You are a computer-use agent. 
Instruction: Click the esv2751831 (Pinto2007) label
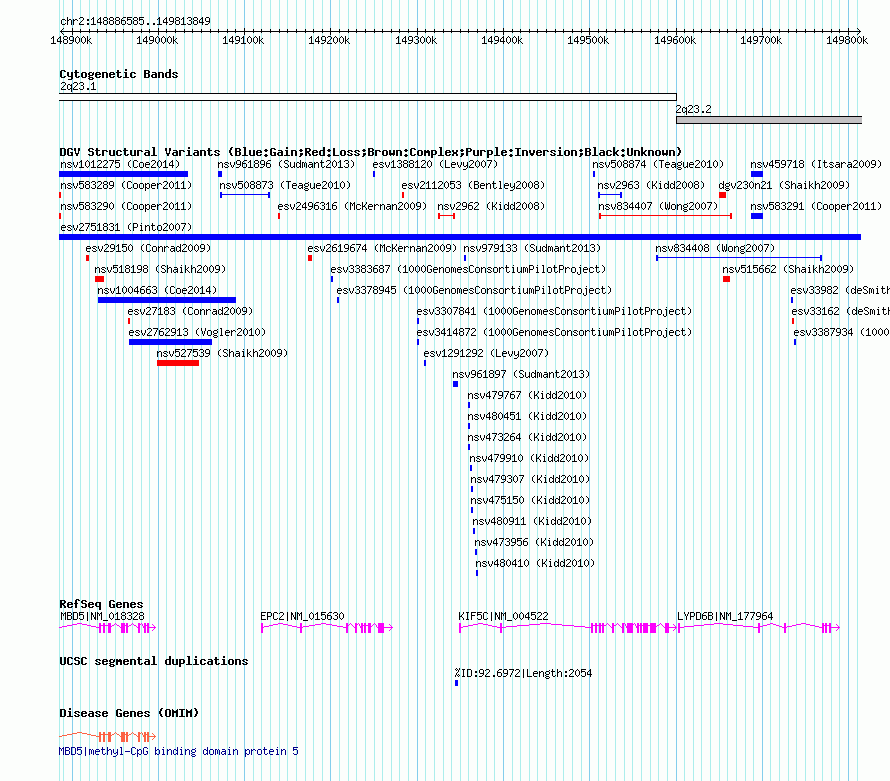pos(126,227)
